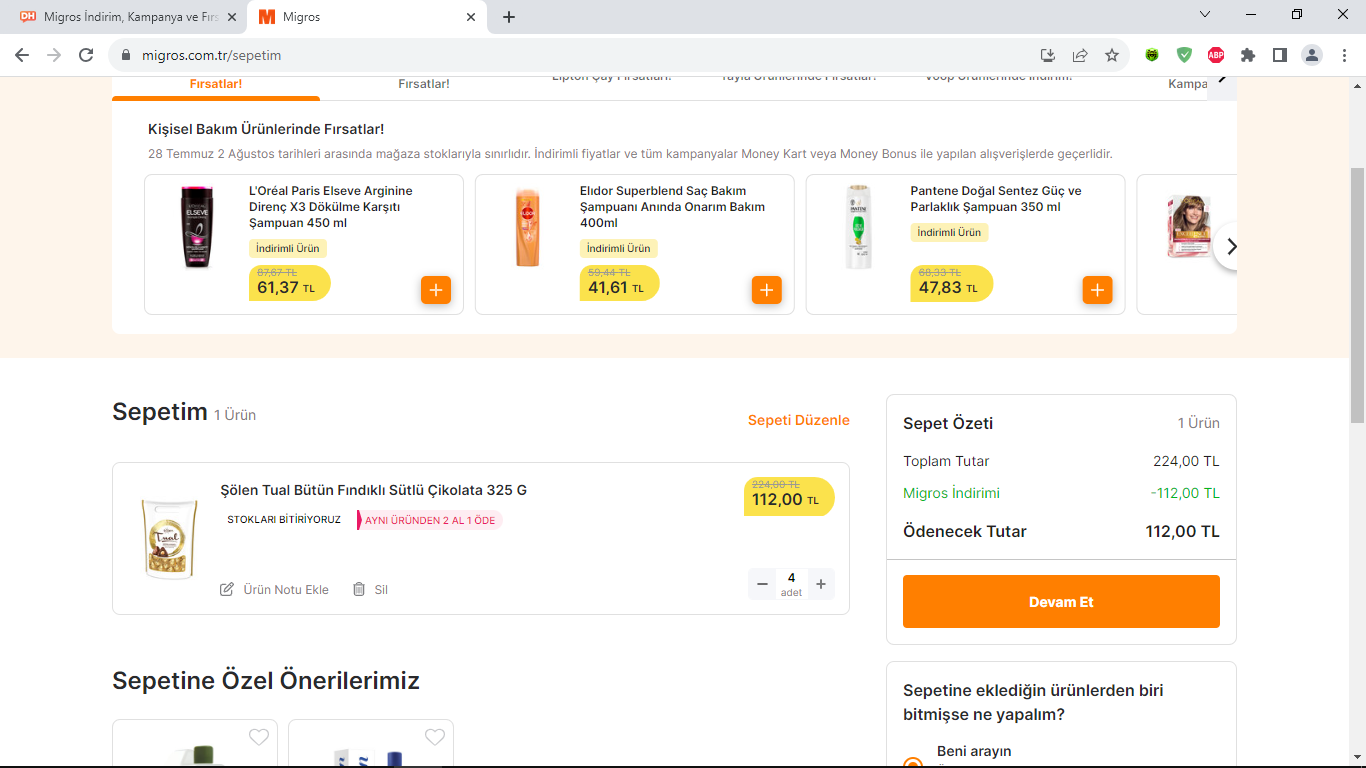Open the Sepeti Düzenle link

coord(799,420)
